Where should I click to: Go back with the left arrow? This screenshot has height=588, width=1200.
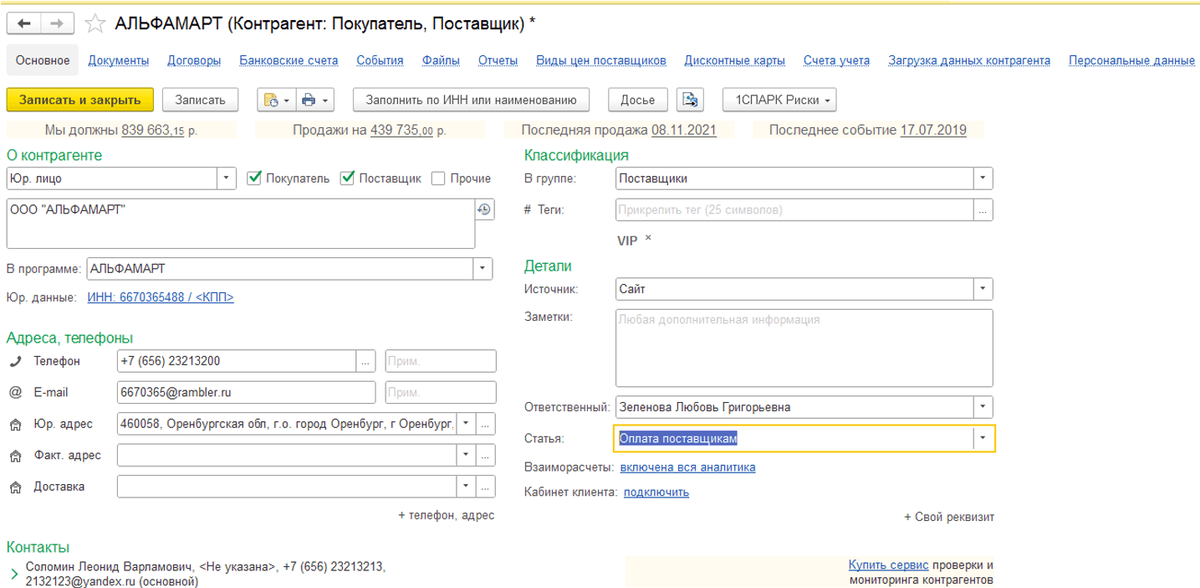pyautogui.click(x=24, y=22)
